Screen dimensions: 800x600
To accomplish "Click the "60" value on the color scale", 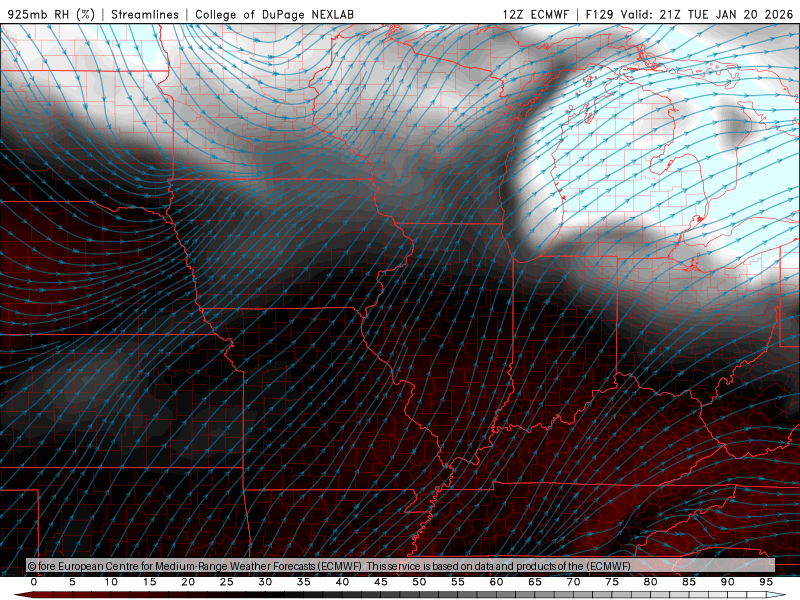I will pos(496,582).
